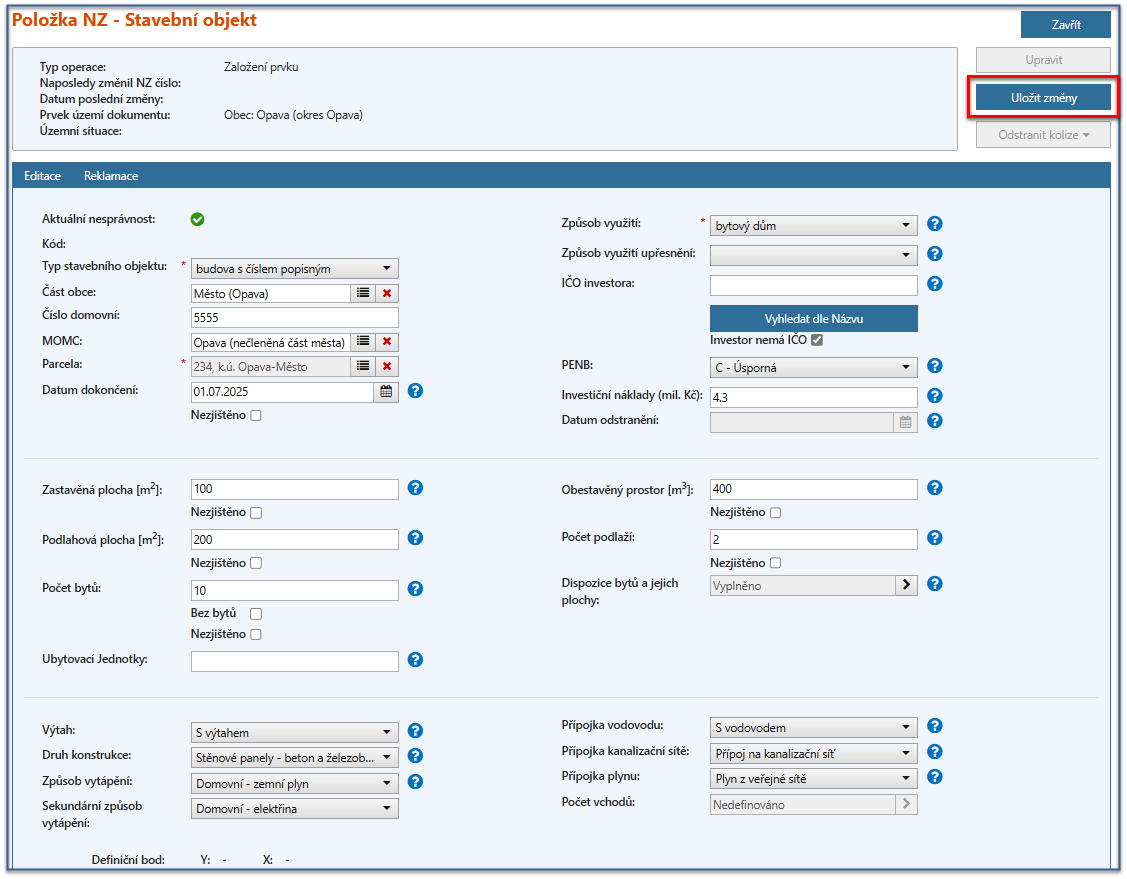Click the list icon next to Část obce

click(x=363, y=293)
